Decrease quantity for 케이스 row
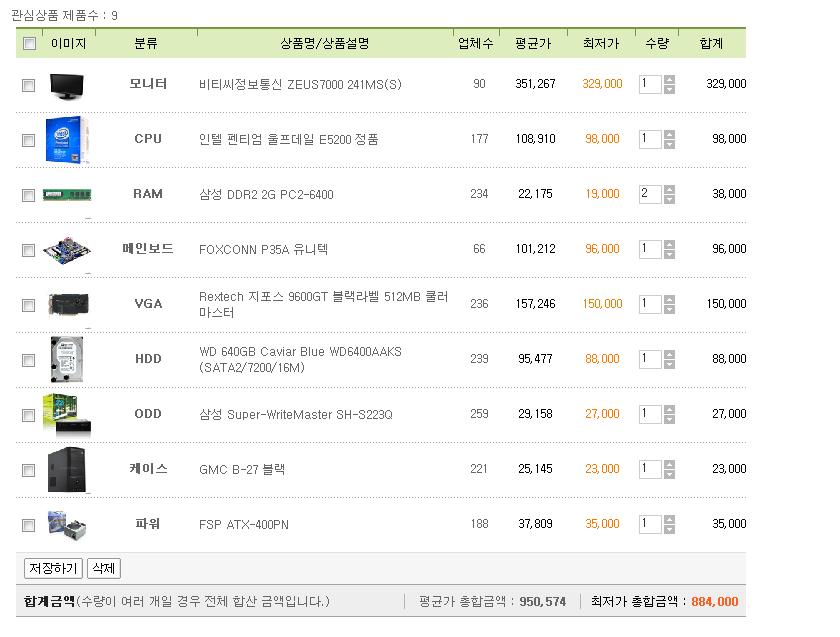This screenshot has width=840, height=637. [669, 475]
